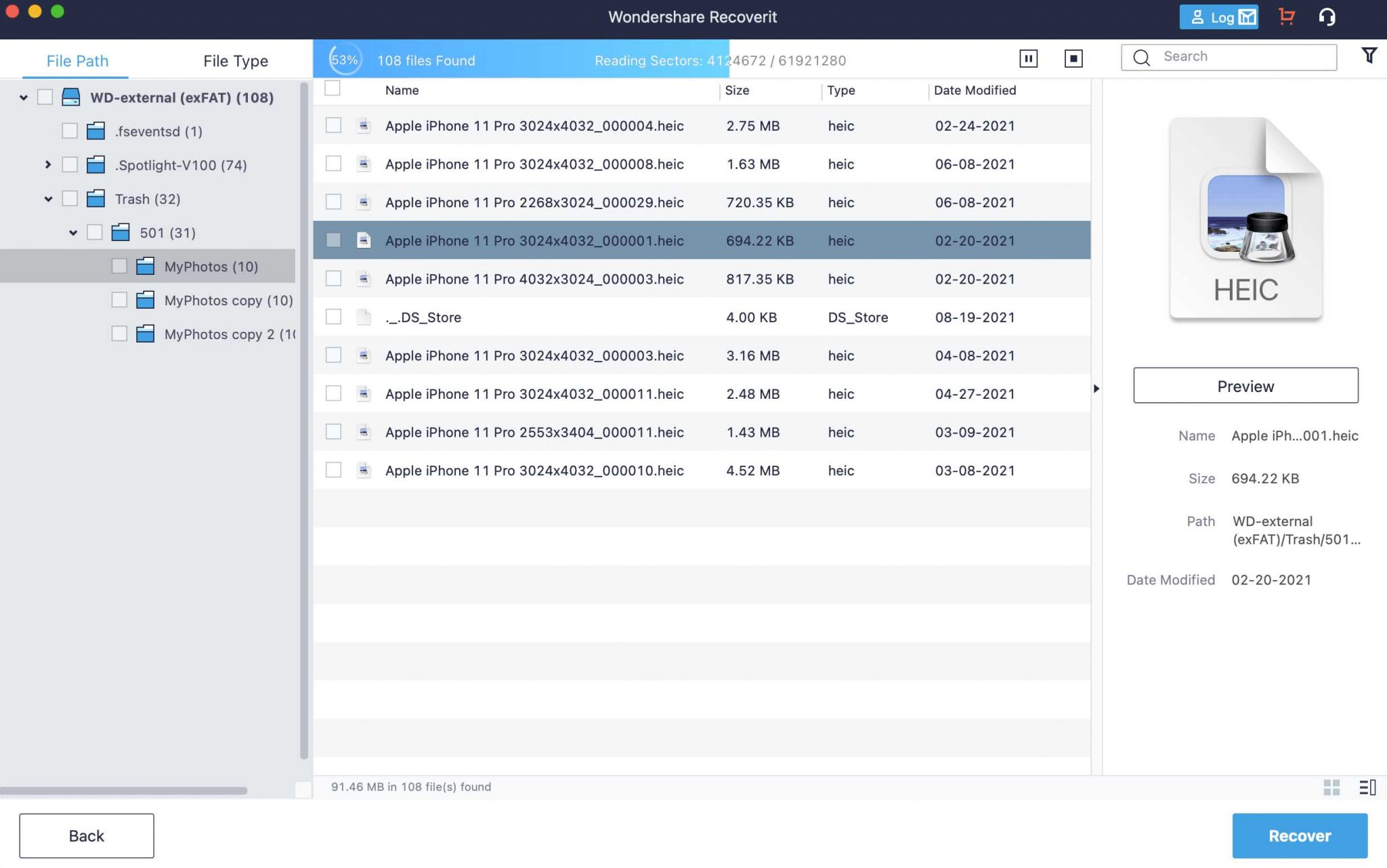Click the grid view icon
This screenshot has width=1387, height=868.
pyautogui.click(x=1332, y=786)
